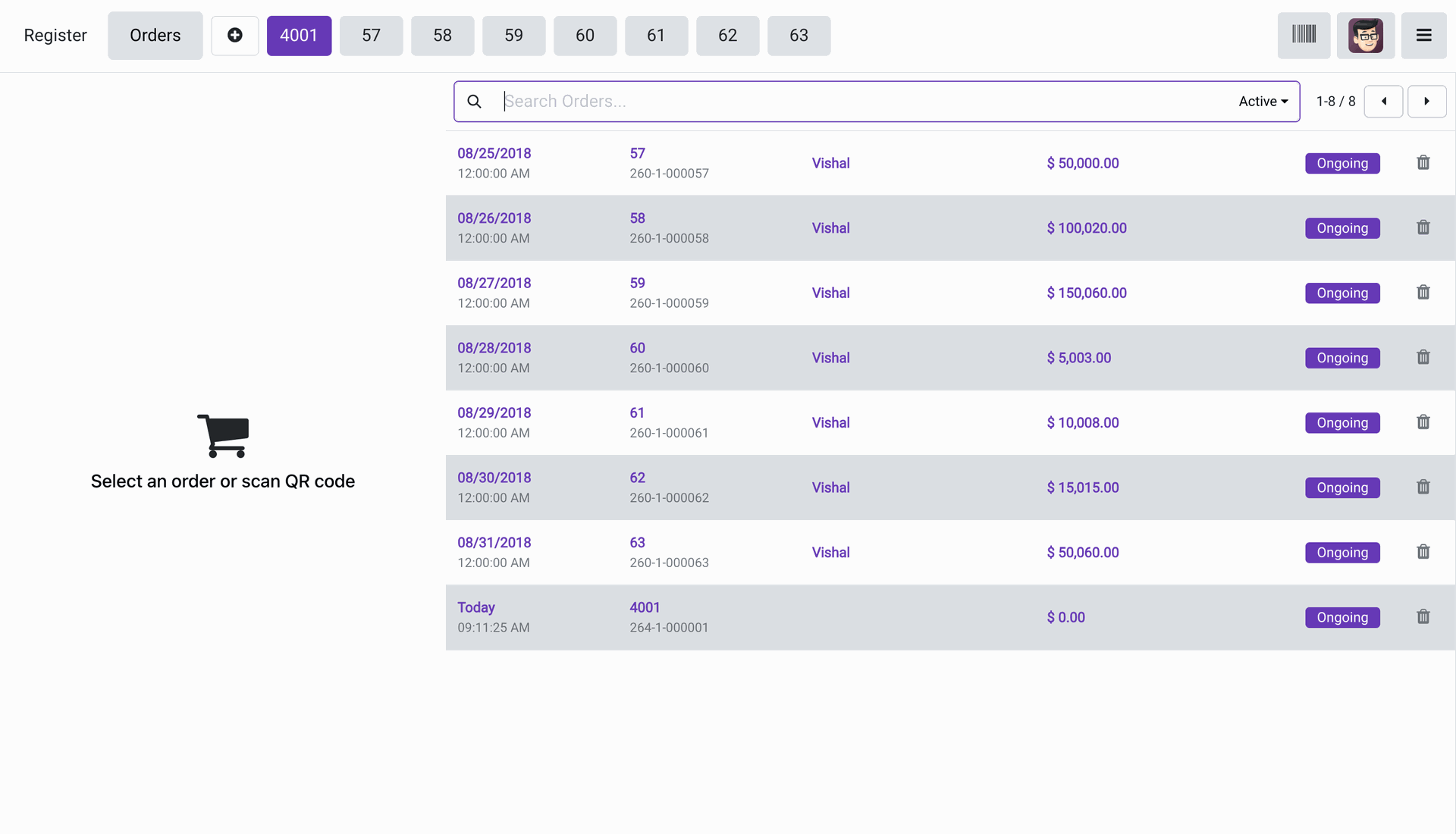Select order tab 59
The width and height of the screenshot is (1456, 834).
click(513, 36)
